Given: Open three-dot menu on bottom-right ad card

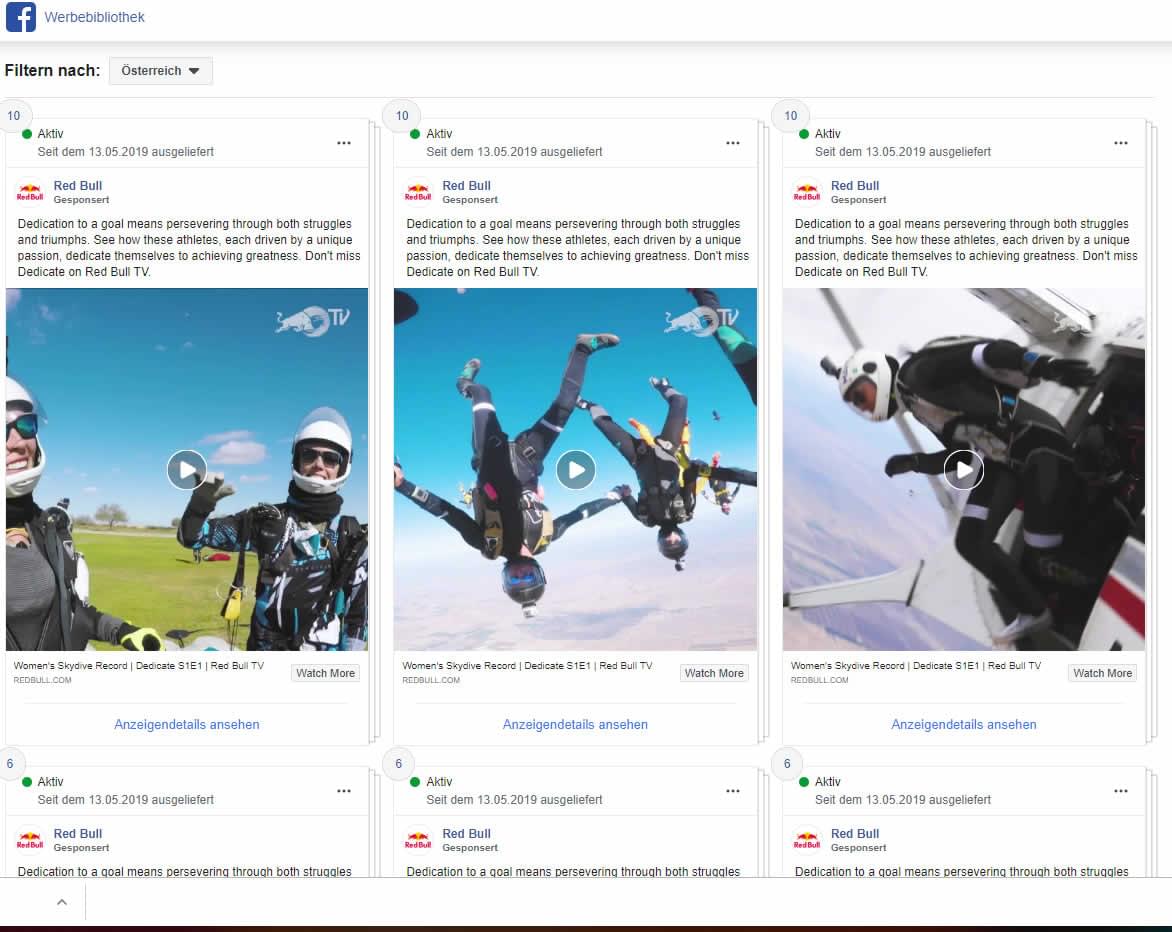Looking at the screenshot, I should click(x=1120, y=791).
